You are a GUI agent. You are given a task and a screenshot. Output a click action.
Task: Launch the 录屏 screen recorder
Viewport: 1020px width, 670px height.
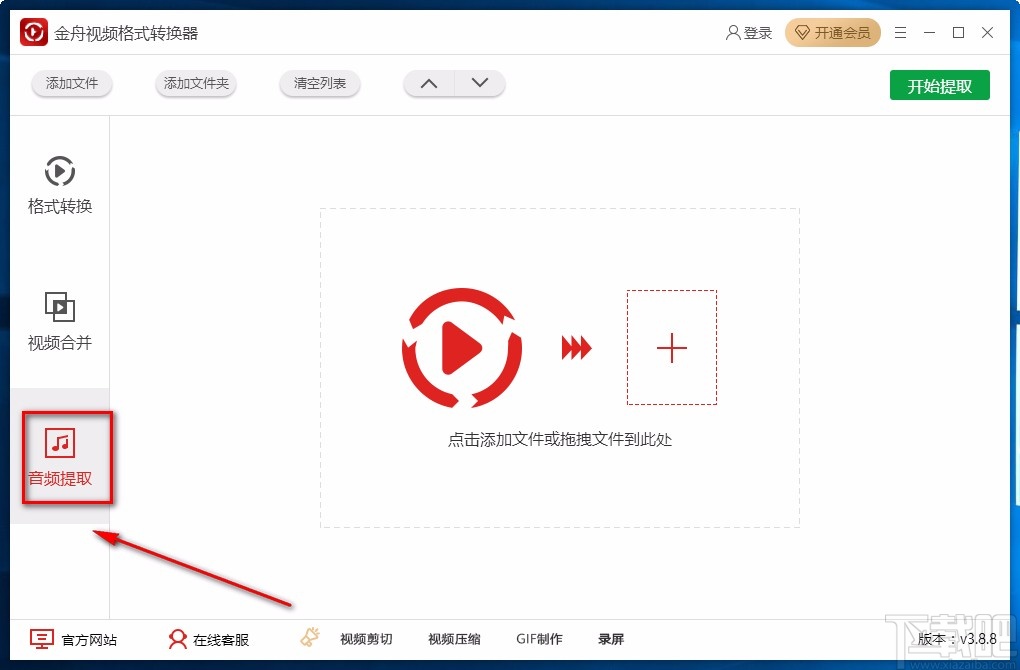[x=611, y=639]
